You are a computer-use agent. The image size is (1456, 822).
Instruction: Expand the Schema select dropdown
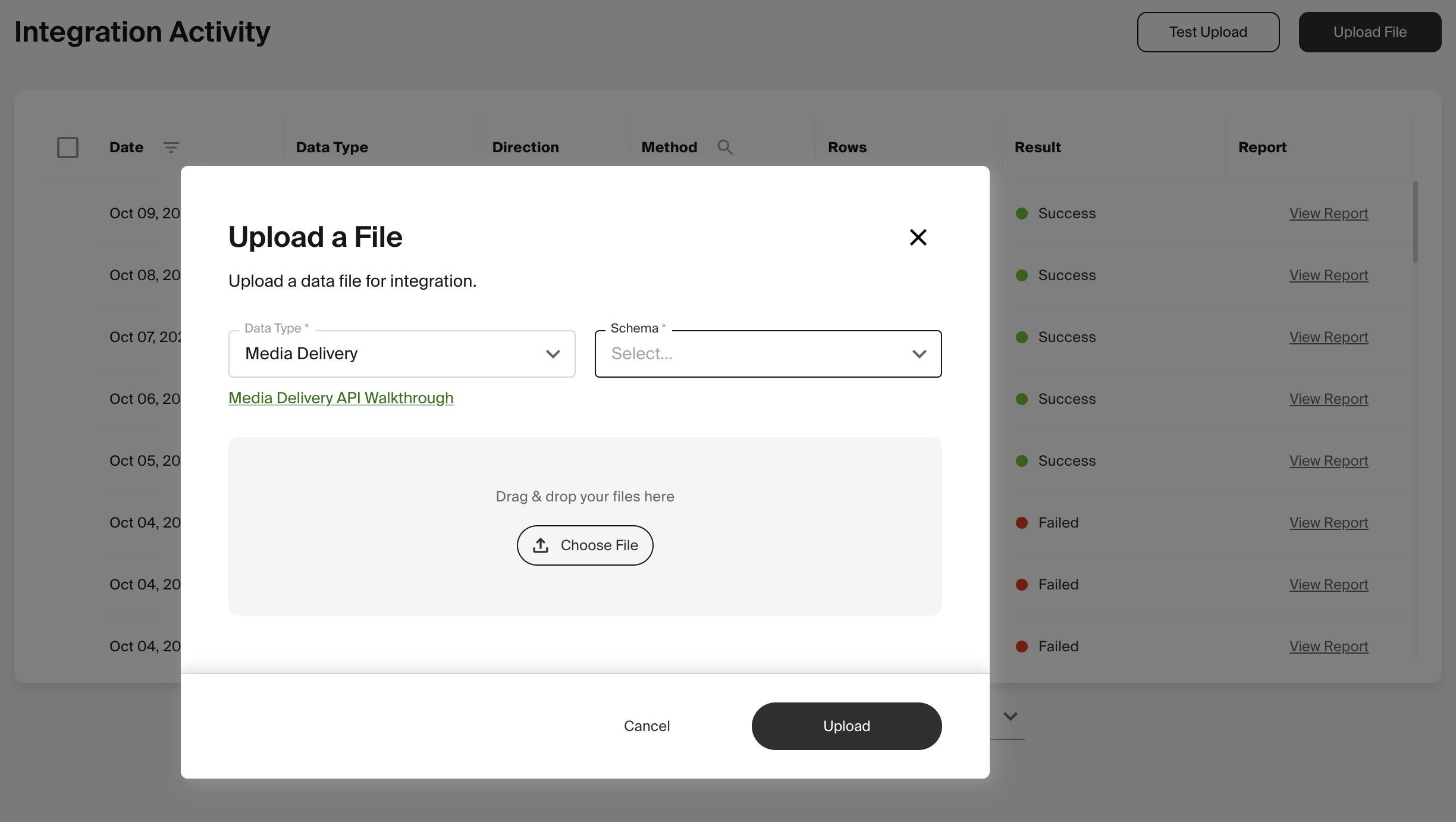(x=767, y=354)
